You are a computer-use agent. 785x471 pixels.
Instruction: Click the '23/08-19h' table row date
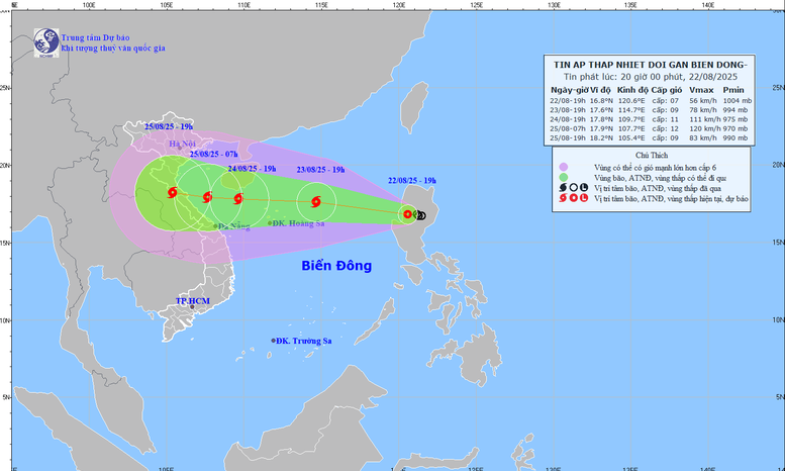568,110
